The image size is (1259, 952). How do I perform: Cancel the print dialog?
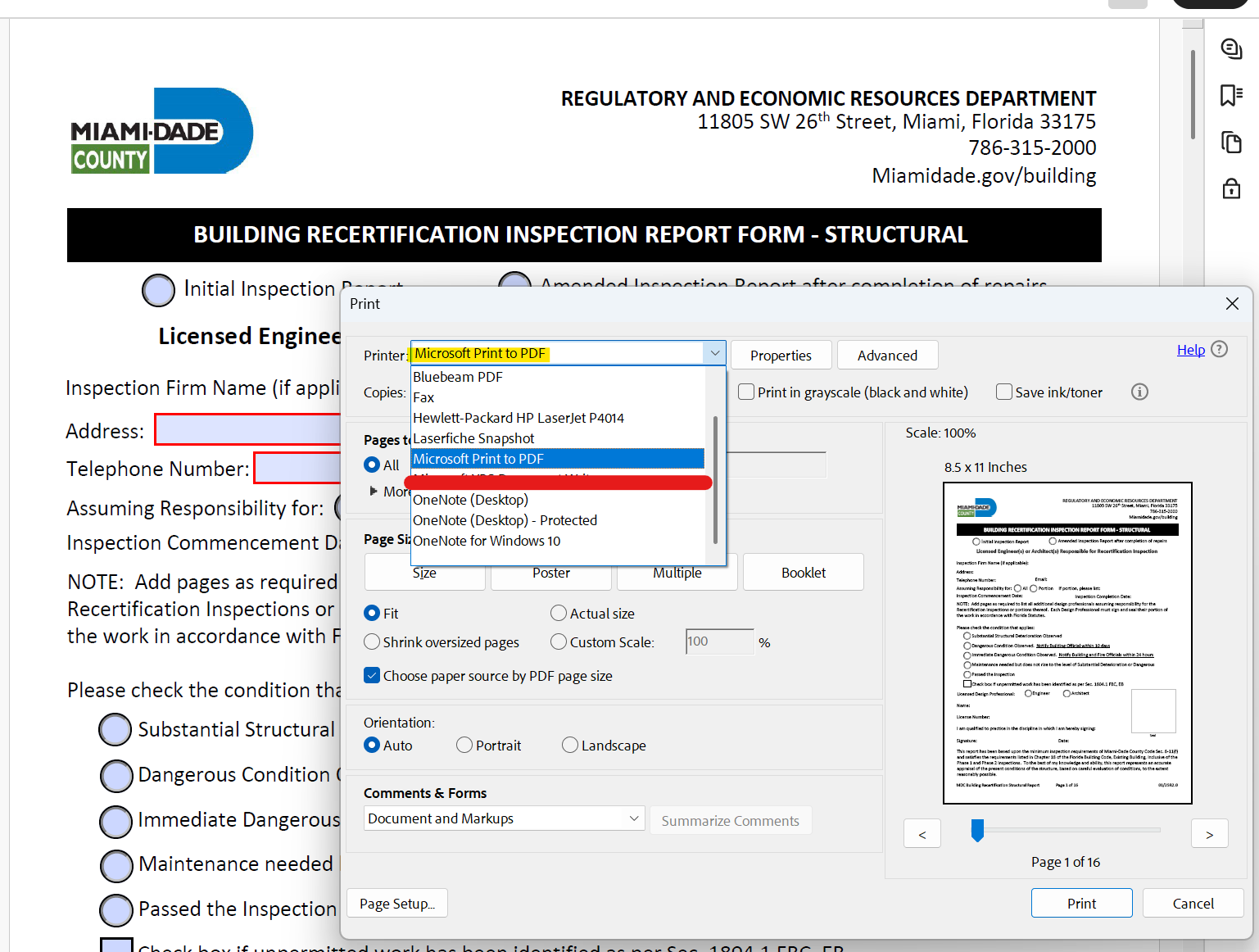coord(1193,903)
